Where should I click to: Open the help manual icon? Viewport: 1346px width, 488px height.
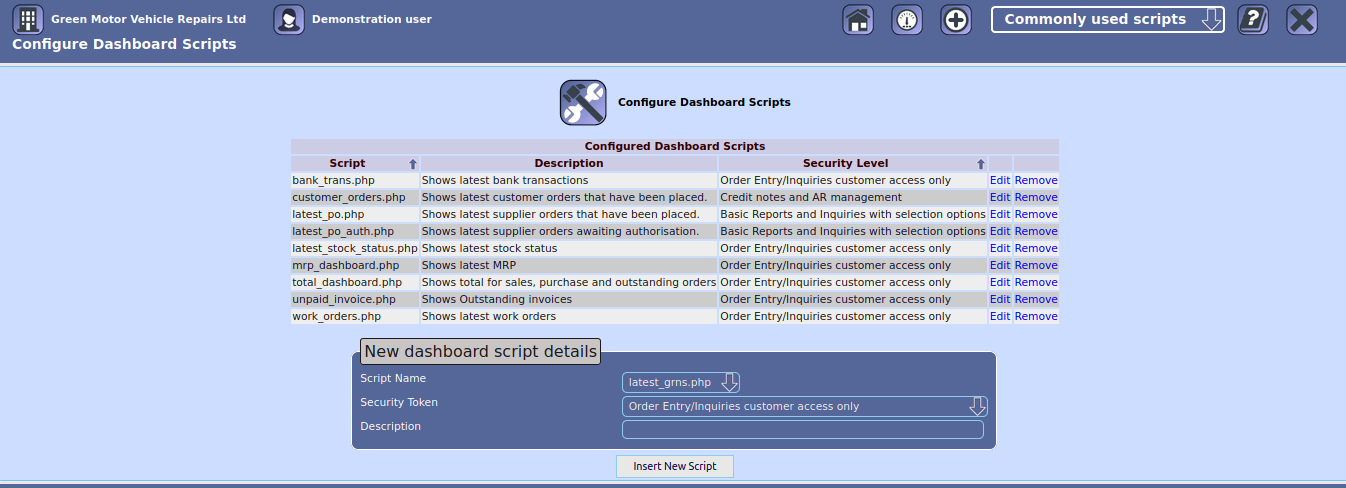pos(1253,20)
